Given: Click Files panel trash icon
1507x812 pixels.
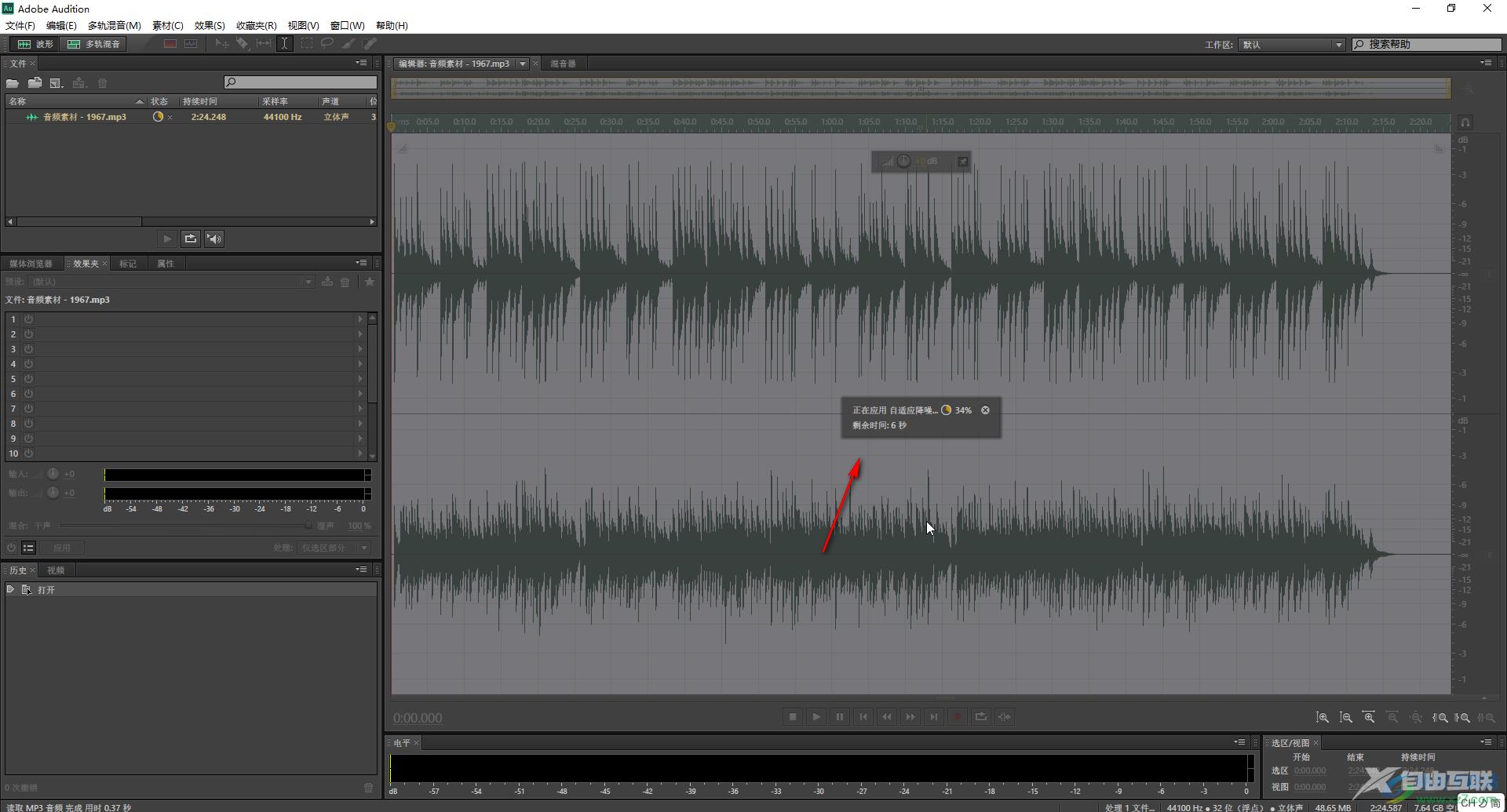Looking at the screenshot, I should [x=102, y=83].
